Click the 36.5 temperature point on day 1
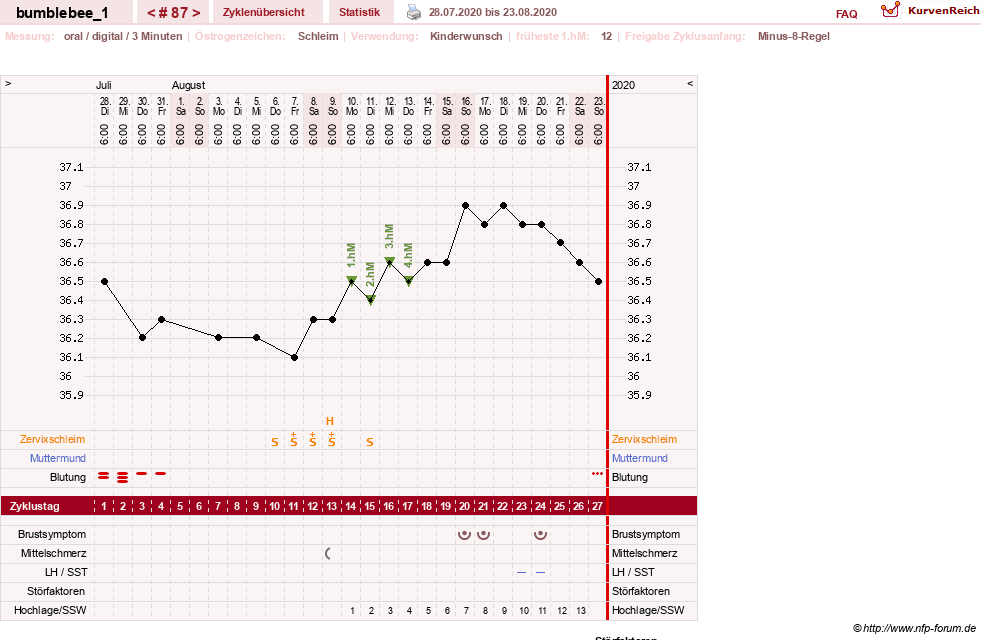Screen dimensions: 981x640 (104, 282)
